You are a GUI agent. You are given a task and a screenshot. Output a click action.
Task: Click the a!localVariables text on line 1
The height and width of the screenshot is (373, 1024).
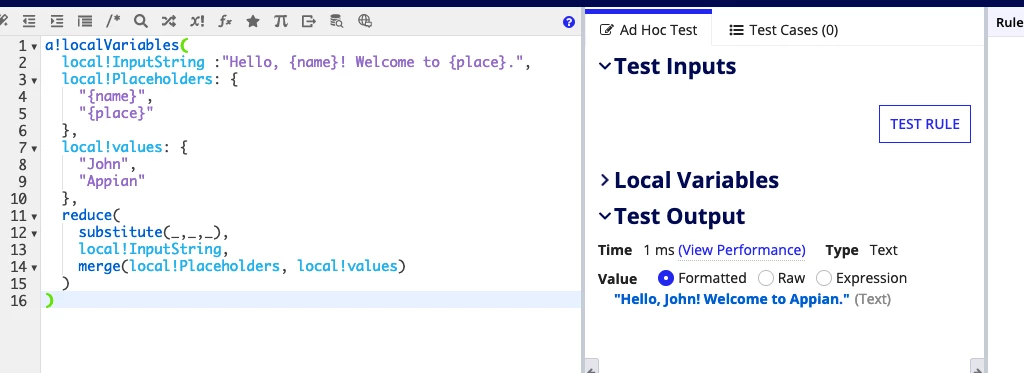click(x=112, y=46)
